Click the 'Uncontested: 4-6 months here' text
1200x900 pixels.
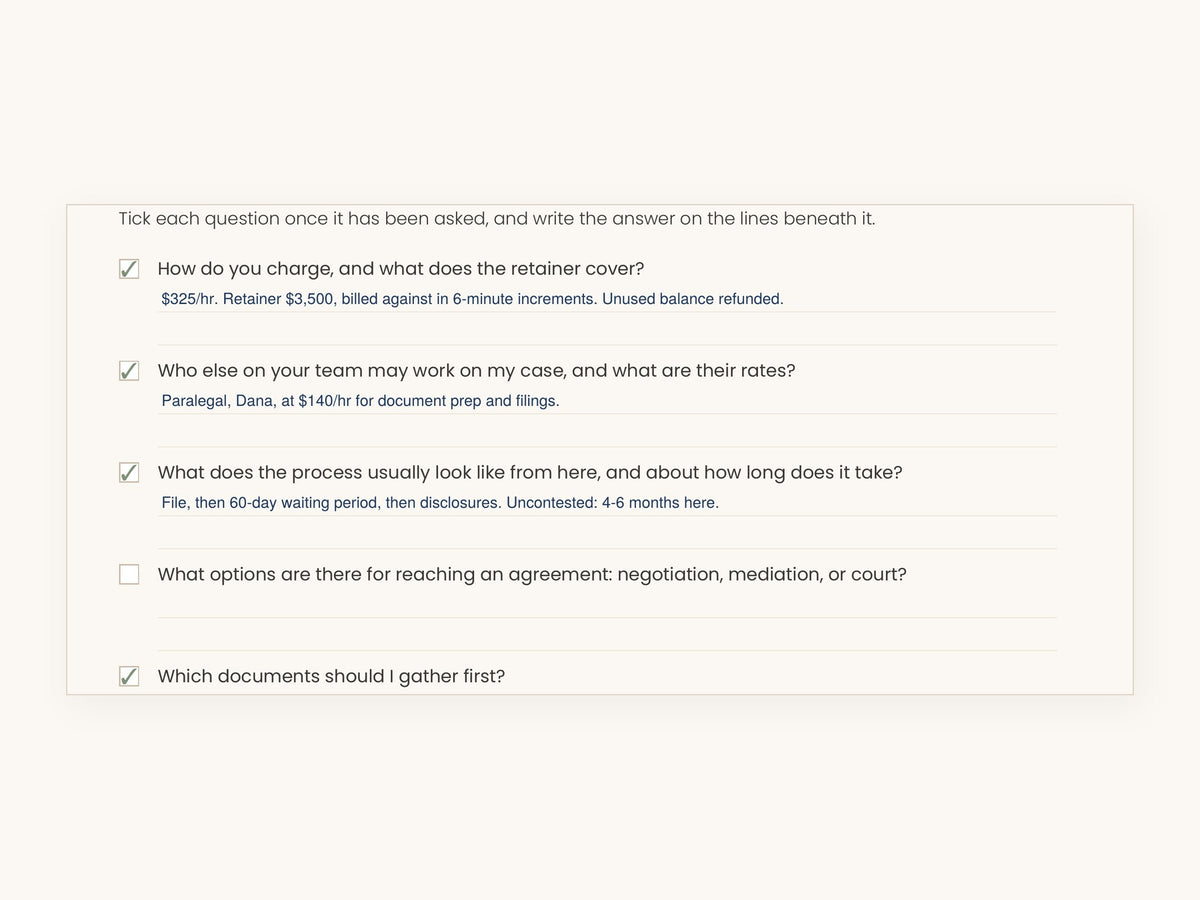(x=612, y=503)
